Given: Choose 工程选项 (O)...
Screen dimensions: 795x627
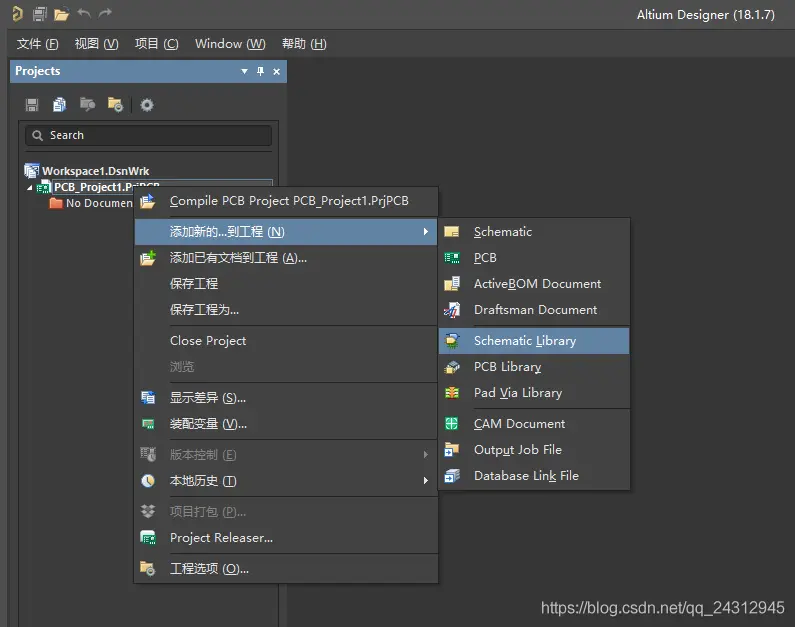Looking at the screenshot, I should coord(285,569).
